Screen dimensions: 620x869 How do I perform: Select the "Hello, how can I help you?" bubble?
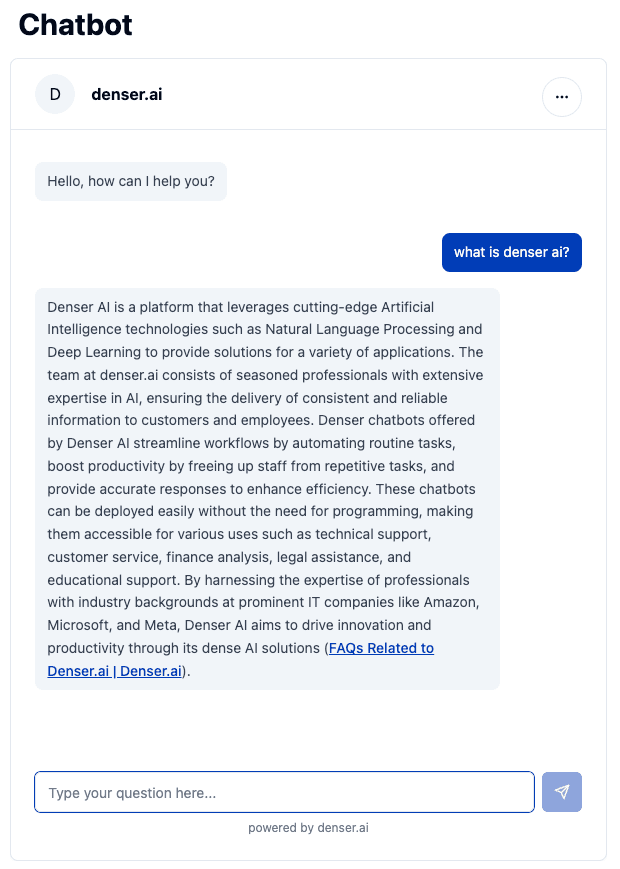130,181
